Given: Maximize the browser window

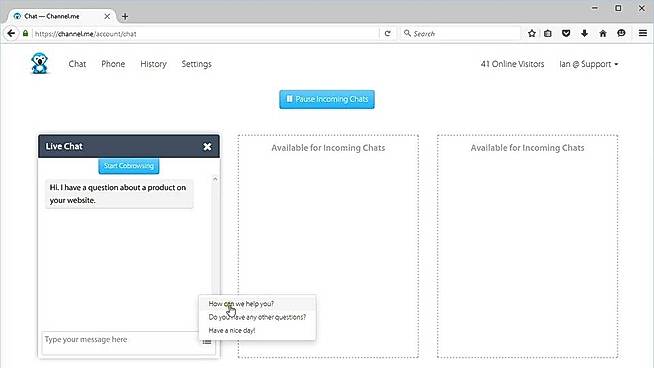Looking at the screenshot, I should (x=618, y=8).
